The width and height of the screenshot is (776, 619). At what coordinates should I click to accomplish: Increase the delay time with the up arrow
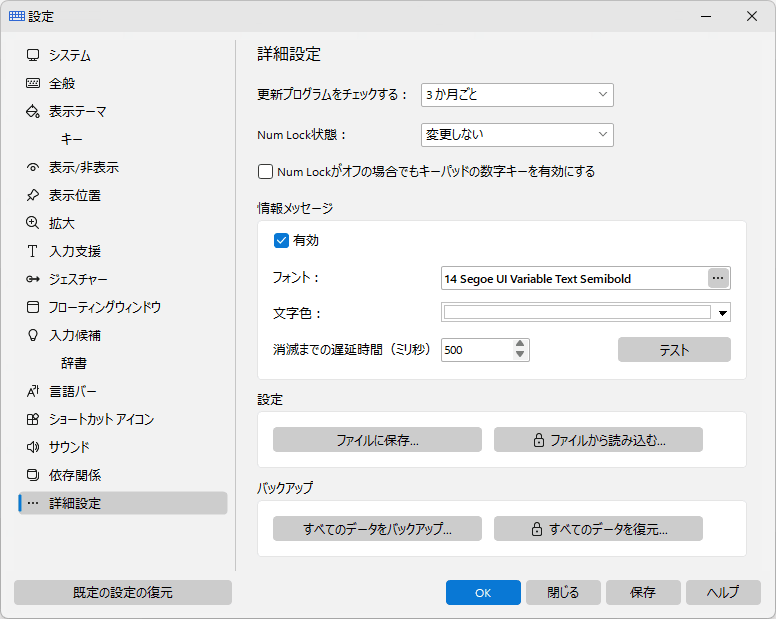click(x=520, y=344)
